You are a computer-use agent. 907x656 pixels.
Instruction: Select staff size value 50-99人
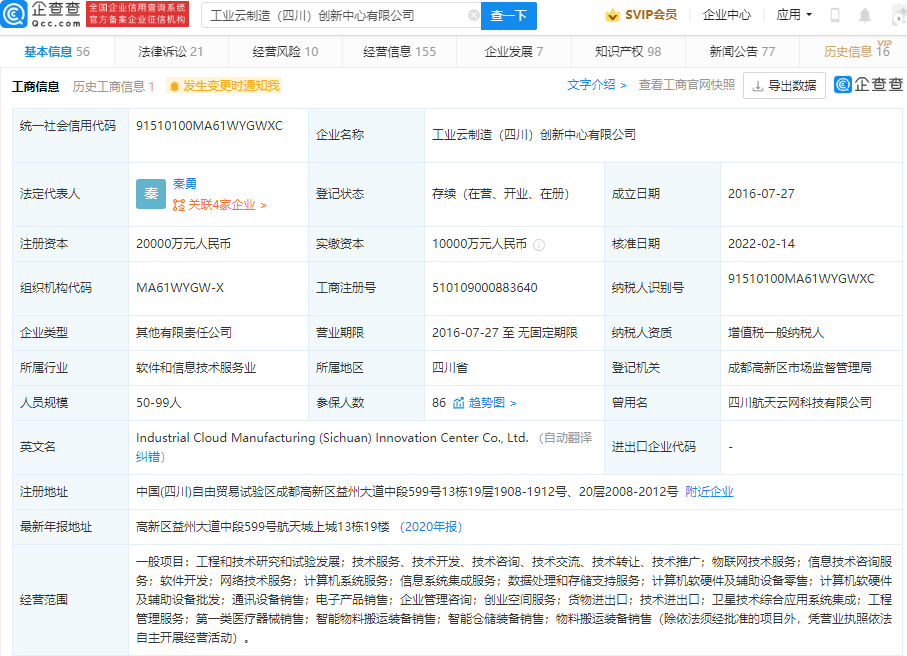pos(158,403)
